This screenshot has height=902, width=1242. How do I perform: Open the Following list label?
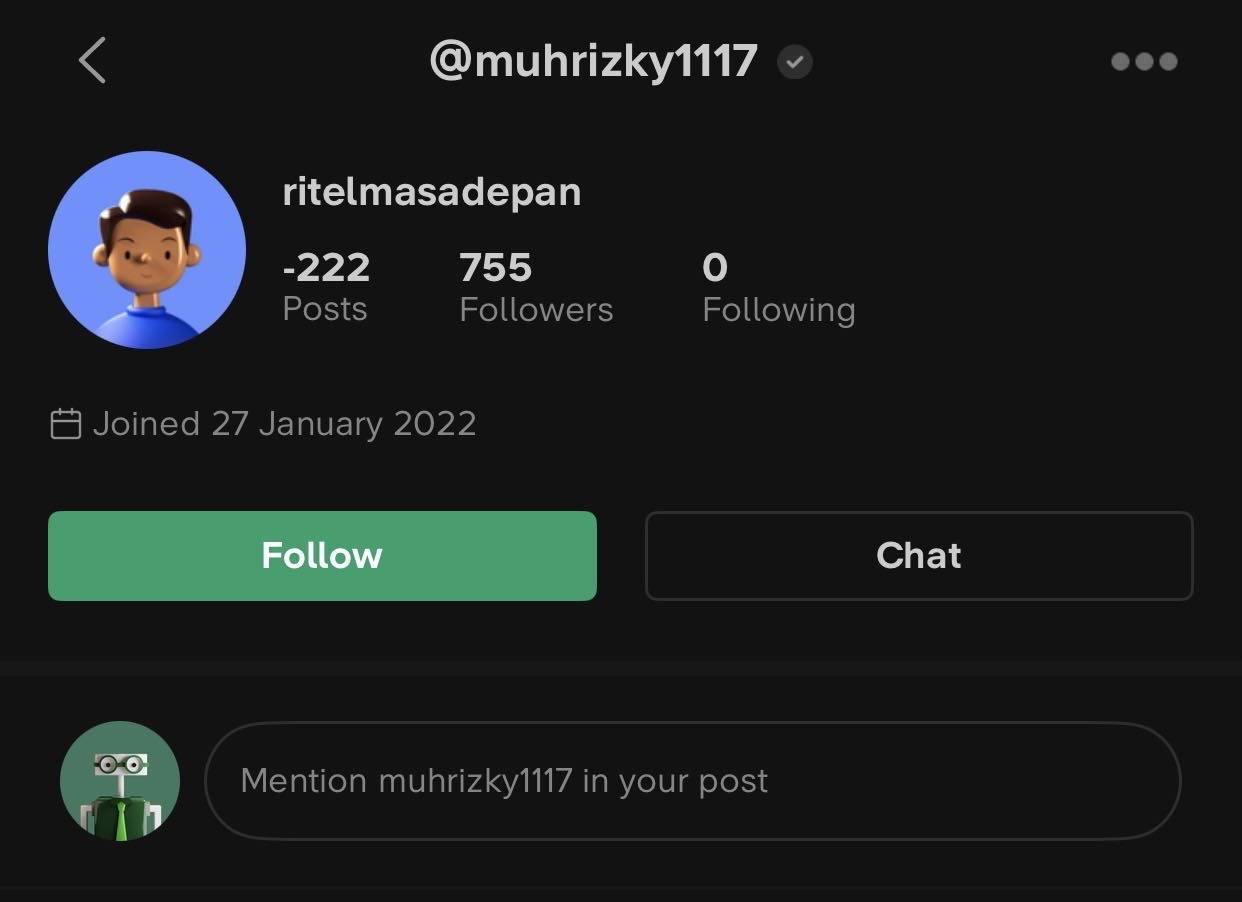778,310
